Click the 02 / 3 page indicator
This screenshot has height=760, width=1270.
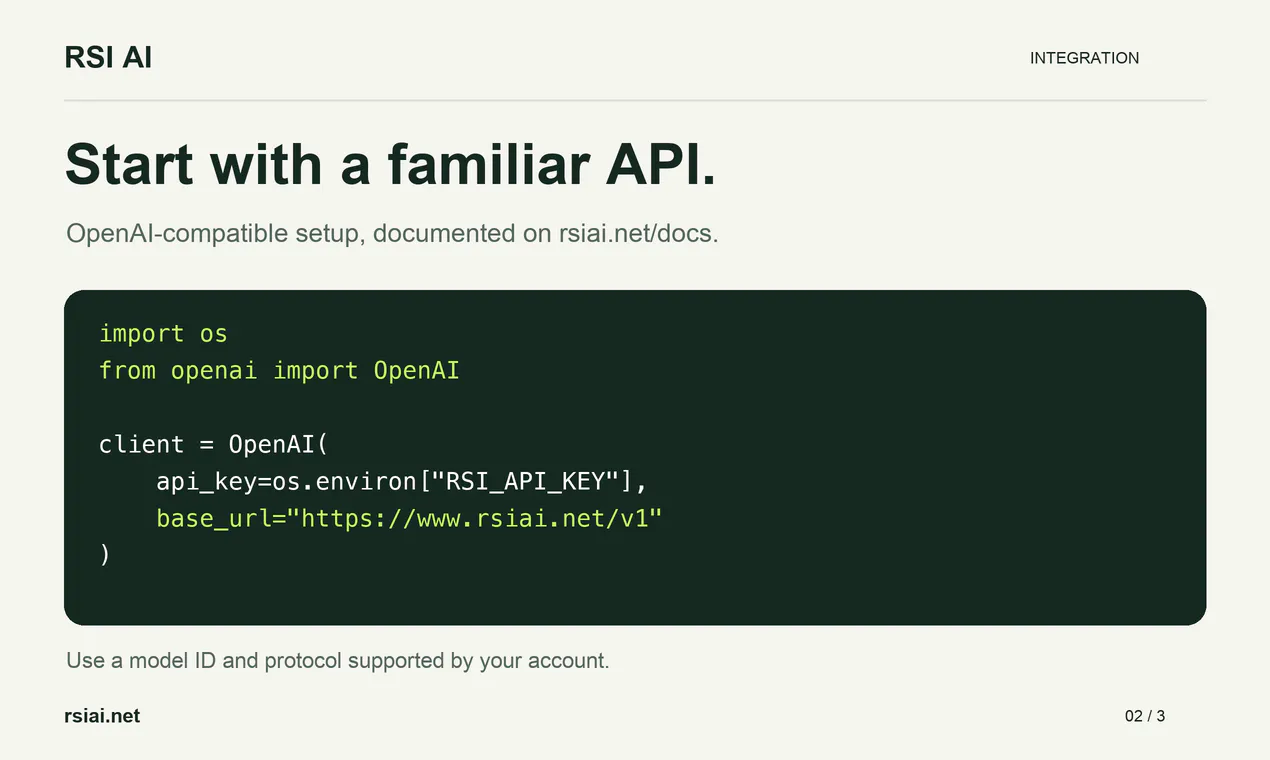1144,716
